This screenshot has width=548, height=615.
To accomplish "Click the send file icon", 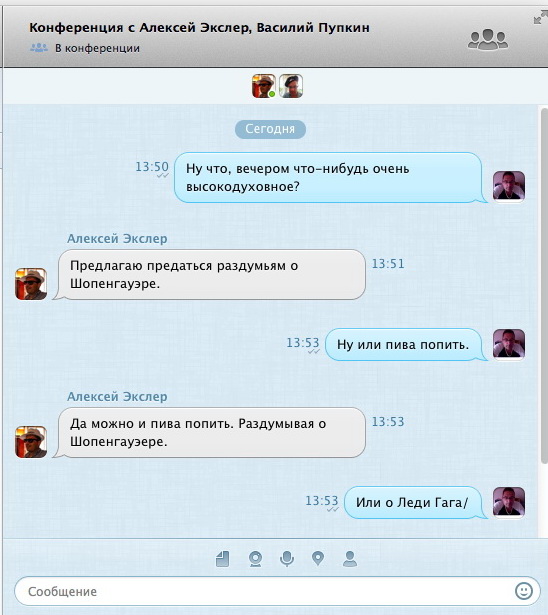I will point(223,559).
